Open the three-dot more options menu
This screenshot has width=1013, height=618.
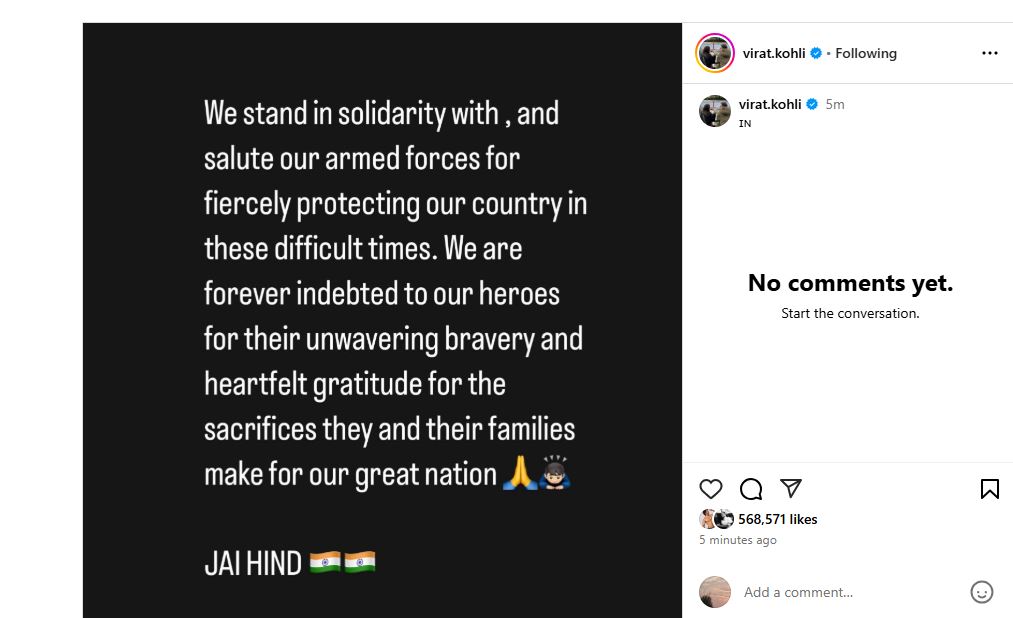pos(989,53)
